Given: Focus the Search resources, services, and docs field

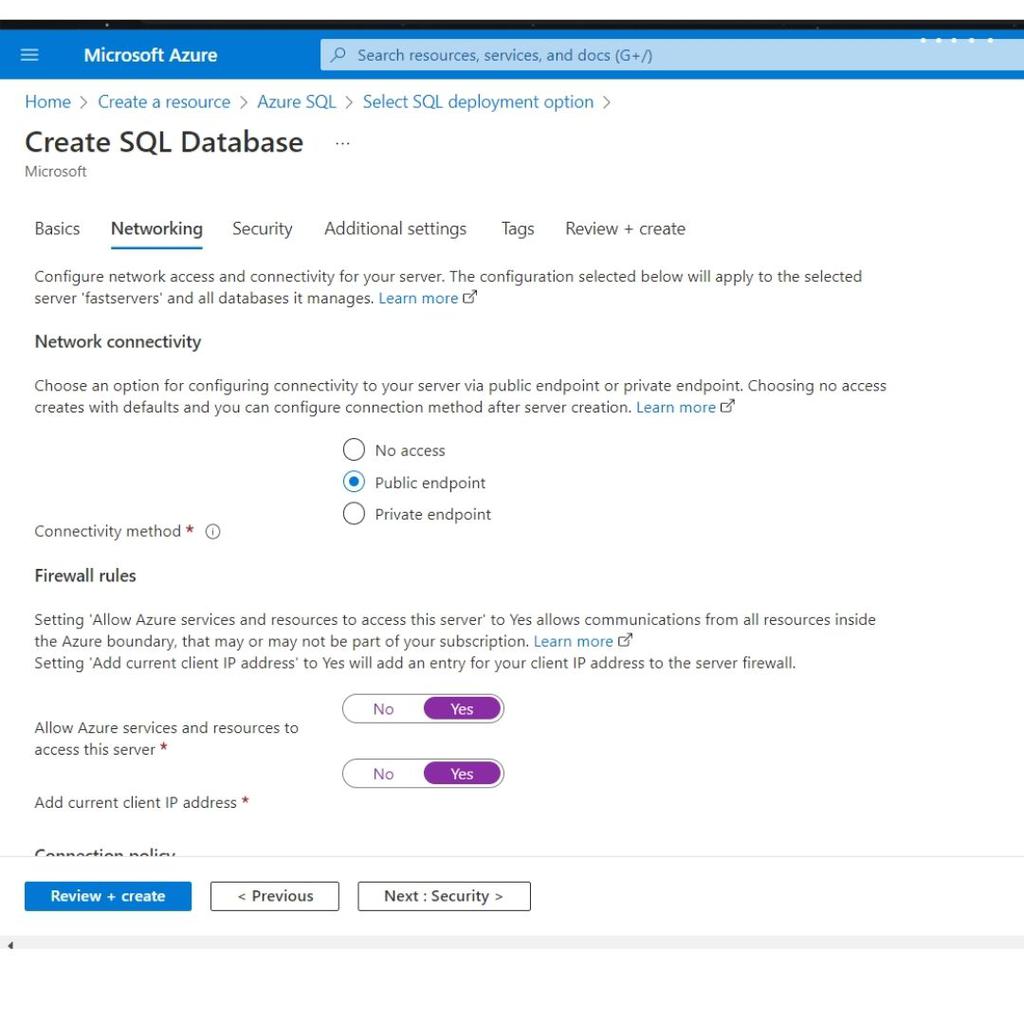Looking at the screenshot, I should click(x=672, y=55).
